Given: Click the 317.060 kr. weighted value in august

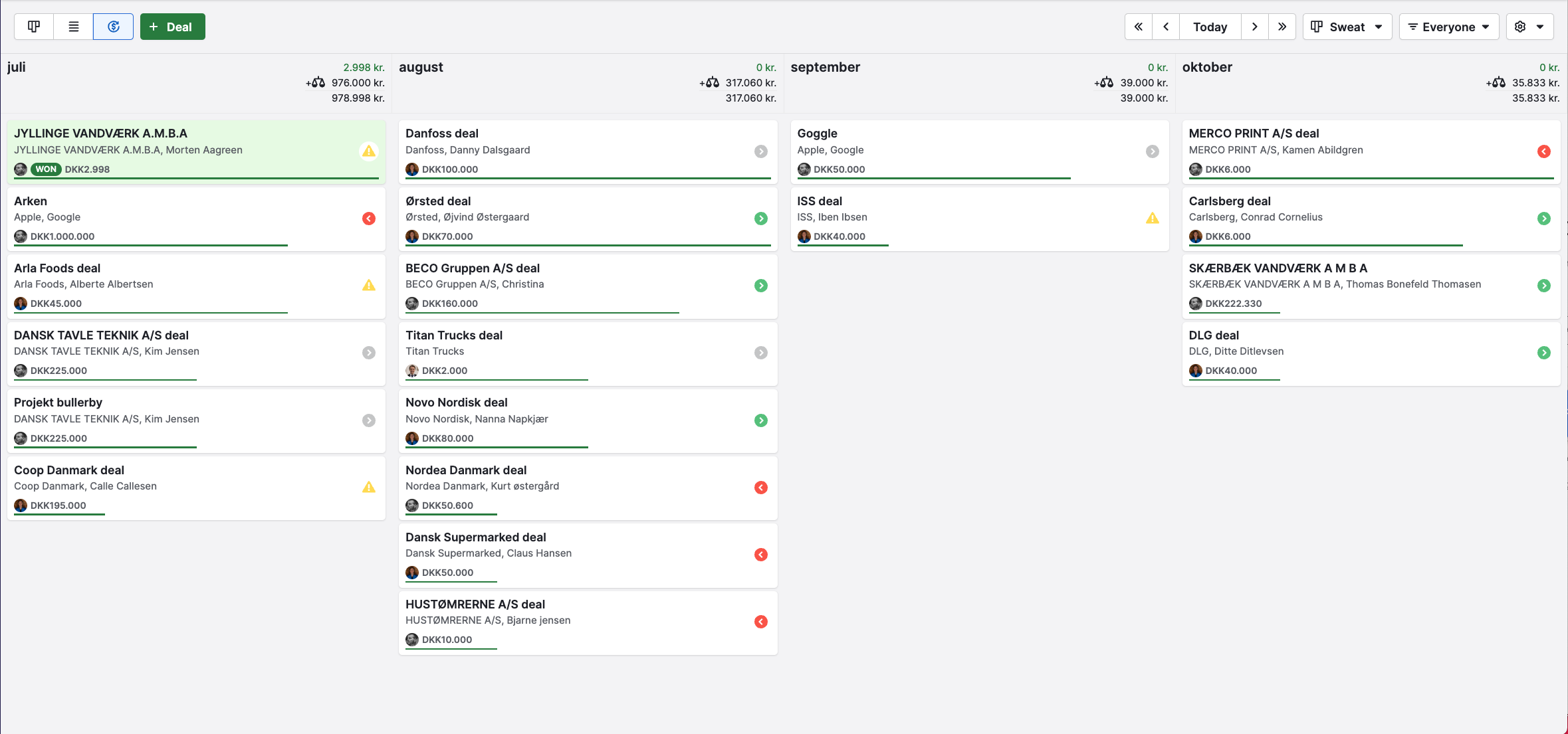Looking at the screenshot, I should click(x=750, y=82).
